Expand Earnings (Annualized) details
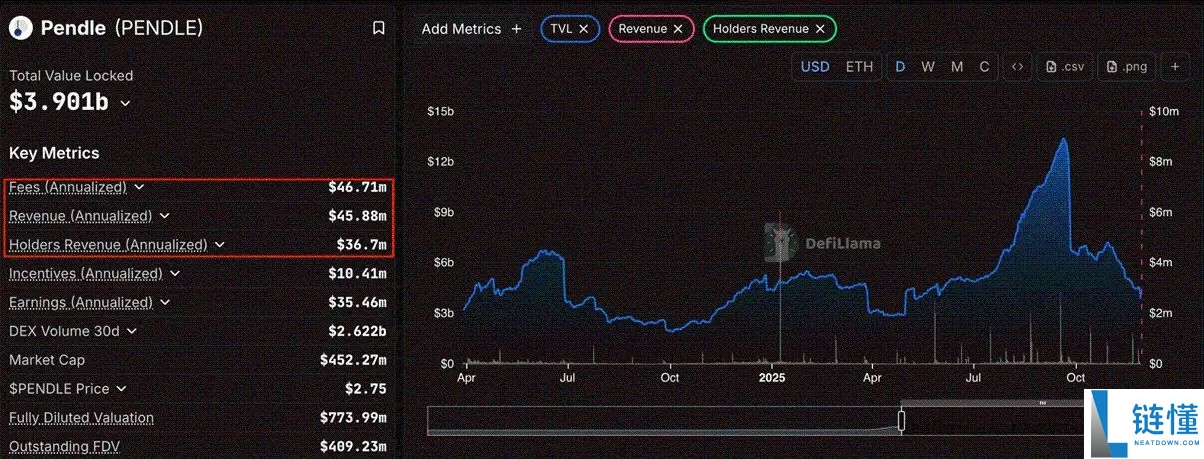1204x459 pixels. (x=165, y=302)
